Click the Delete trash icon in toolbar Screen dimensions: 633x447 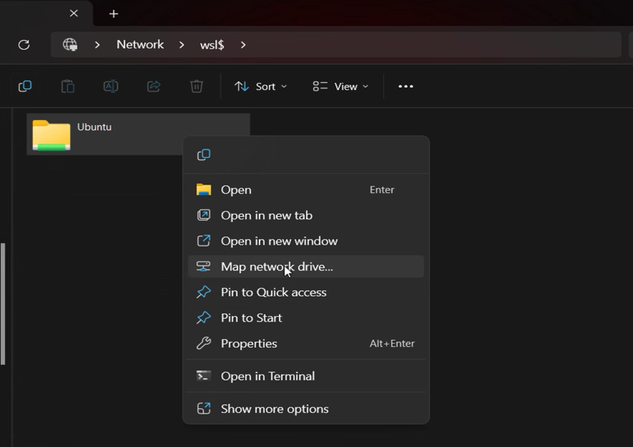click(x=197, y=87)
